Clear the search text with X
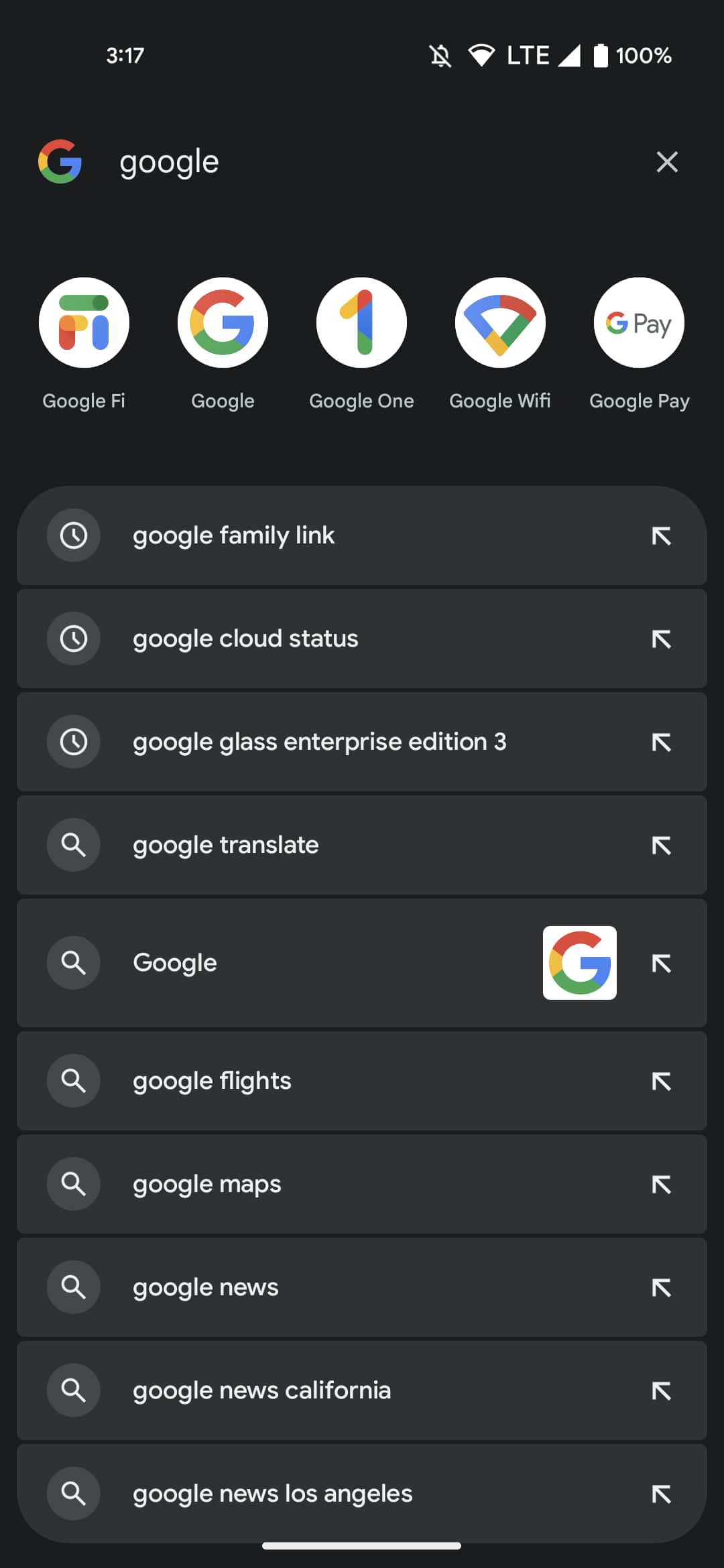 pyautogui.click(x=666, y=161)
